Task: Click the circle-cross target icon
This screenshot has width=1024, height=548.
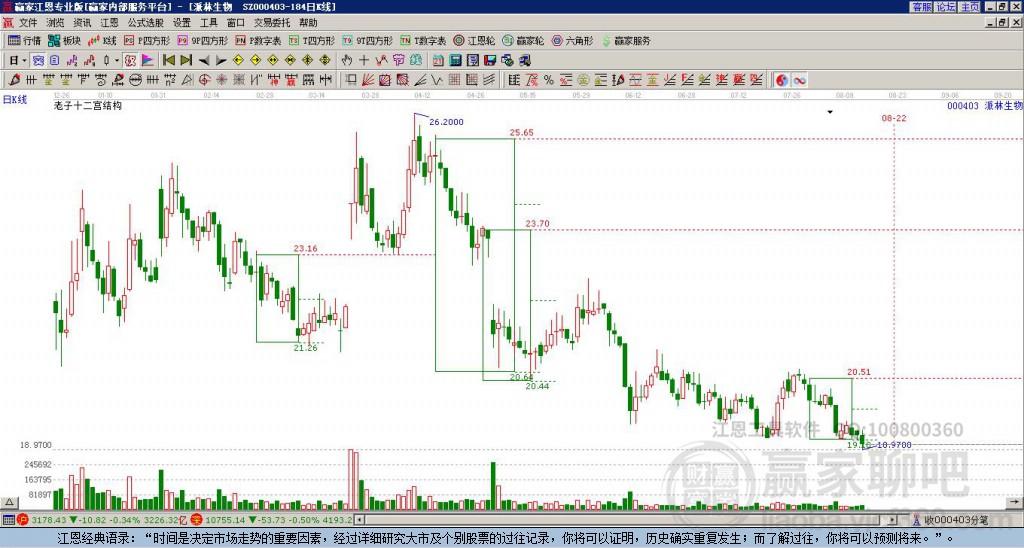Action: (204, 80)
